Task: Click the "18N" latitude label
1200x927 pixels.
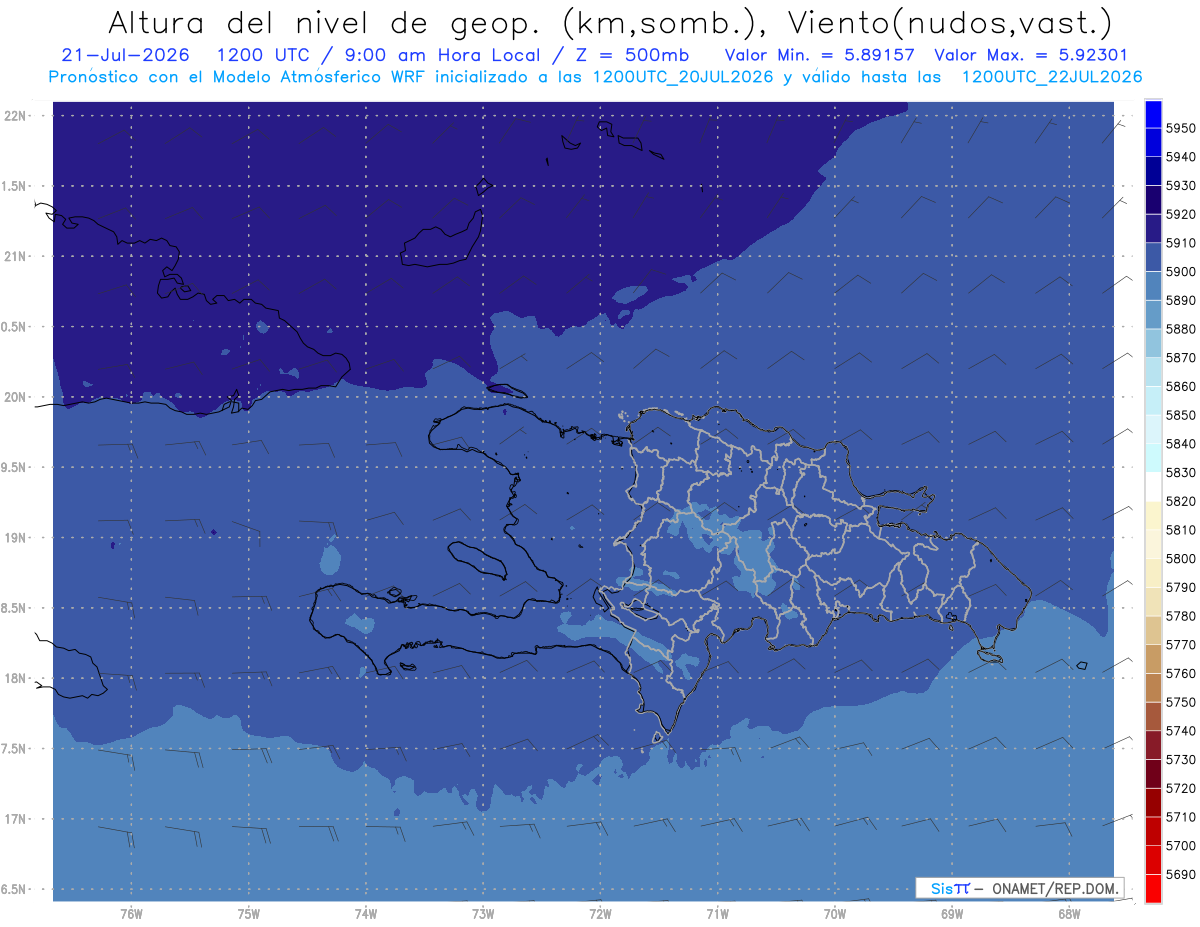Action: click(16, 679)
